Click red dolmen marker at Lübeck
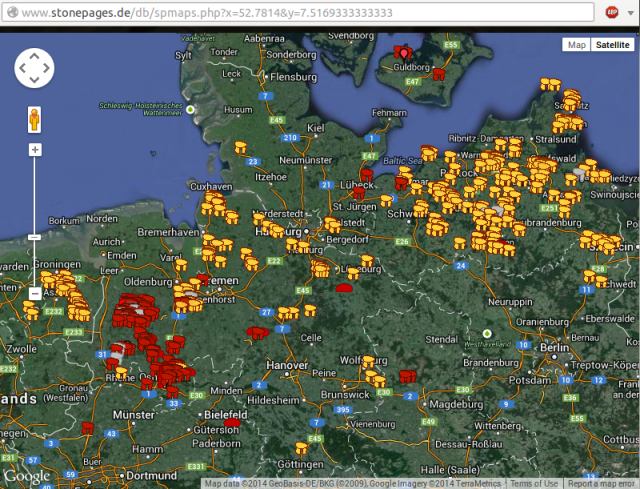640x489 pixels. 359,193
